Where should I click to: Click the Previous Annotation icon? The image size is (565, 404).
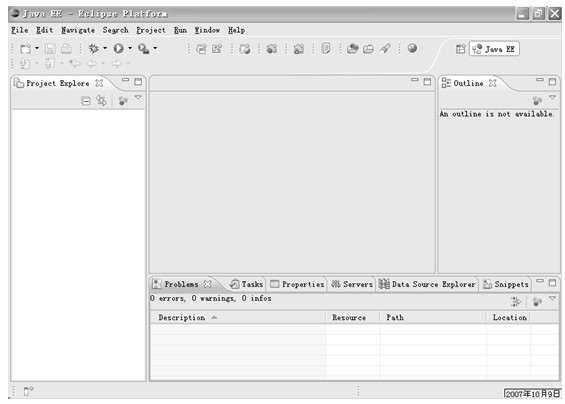click(50, 64)
